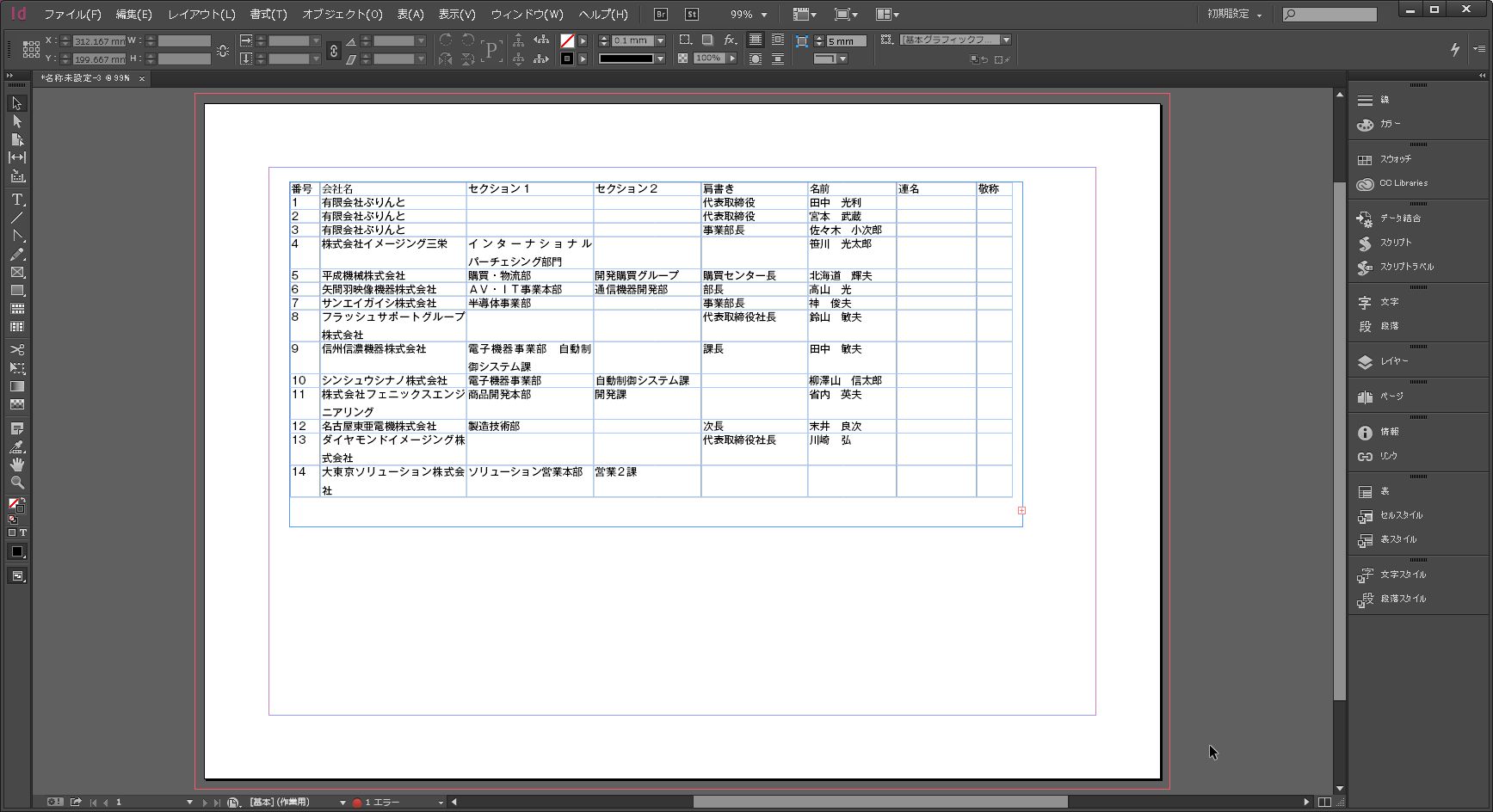Image resolution: width=1493 pixels, height=812 pixels.
Task: Open the オブジェクト(O) menu
Action: [x=342, y=15]
